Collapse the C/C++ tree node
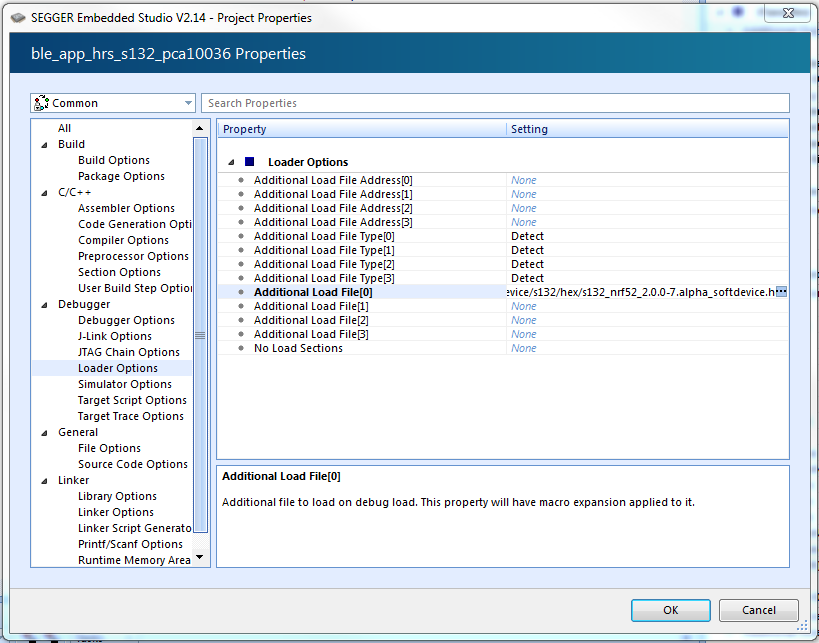The image size is (819, 643). [44, 193]
